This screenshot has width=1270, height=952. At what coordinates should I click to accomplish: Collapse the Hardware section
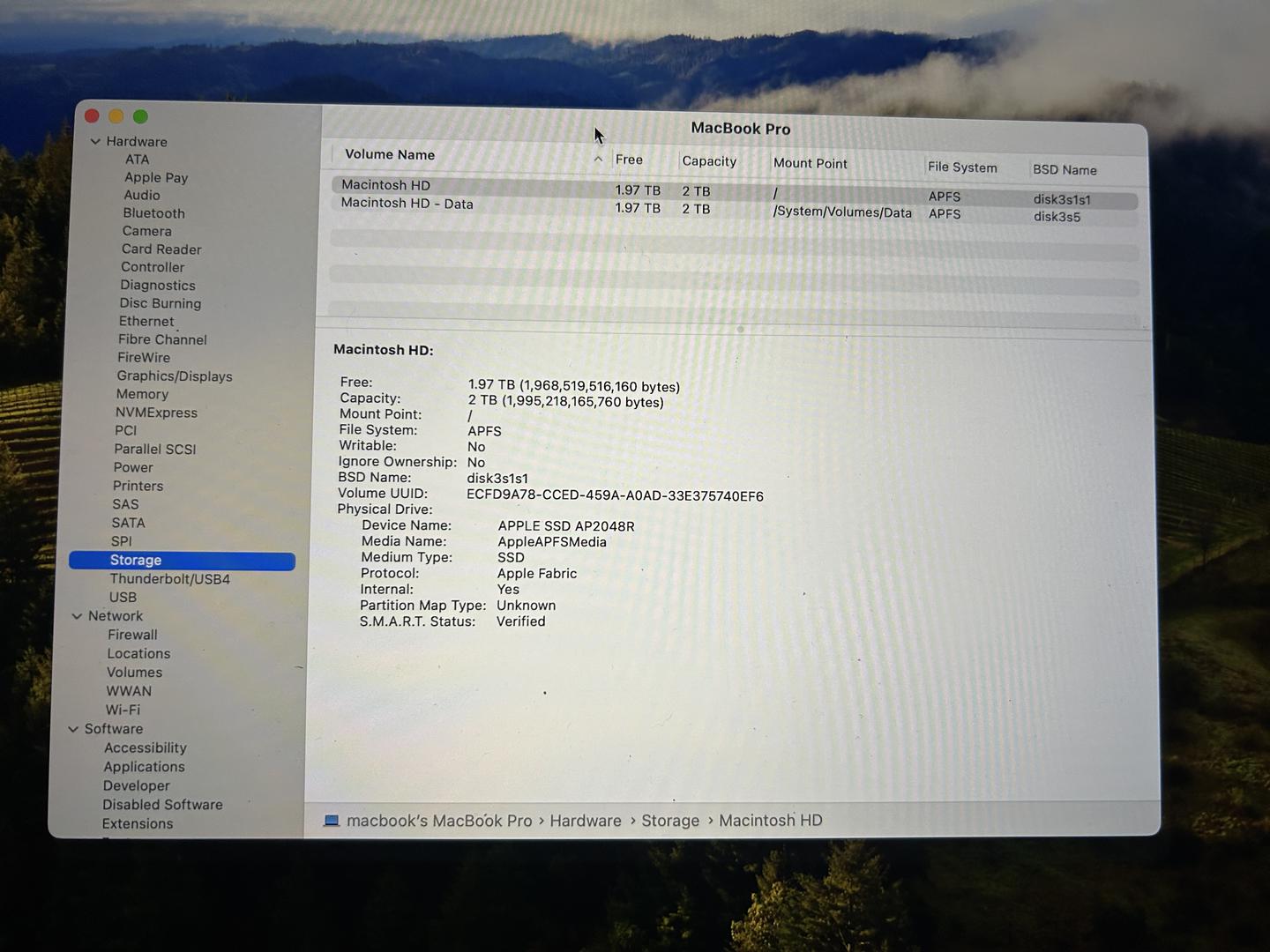pyautogui.click(x=95, y=141)
